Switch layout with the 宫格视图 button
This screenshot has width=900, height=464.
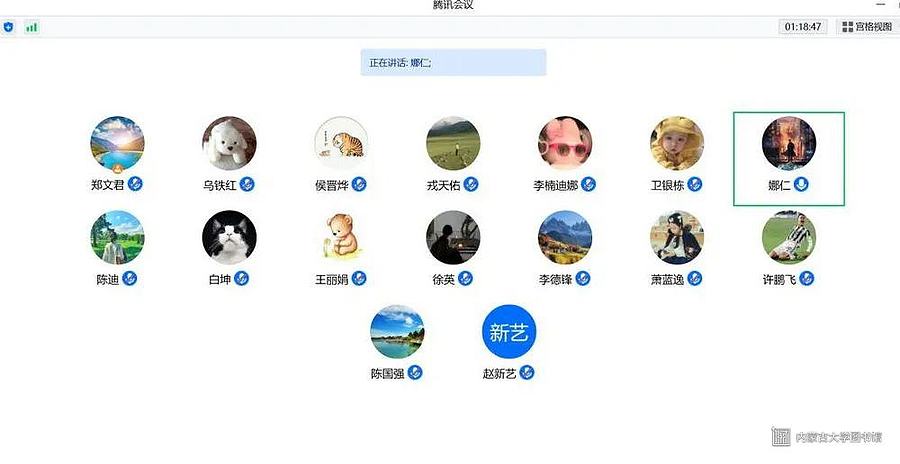coord(867,26)
